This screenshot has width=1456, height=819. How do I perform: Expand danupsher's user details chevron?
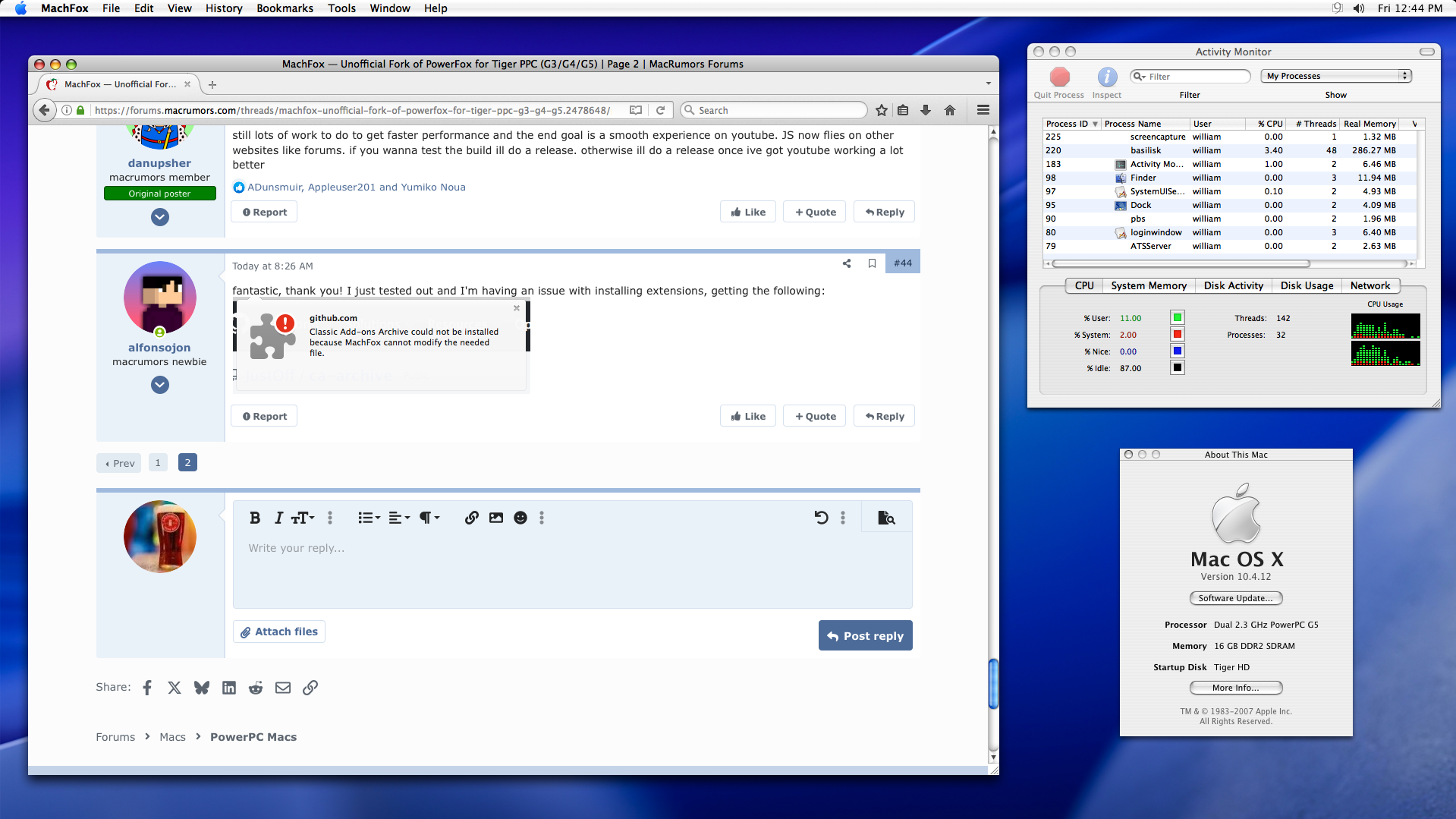click(x=159, y=217)
